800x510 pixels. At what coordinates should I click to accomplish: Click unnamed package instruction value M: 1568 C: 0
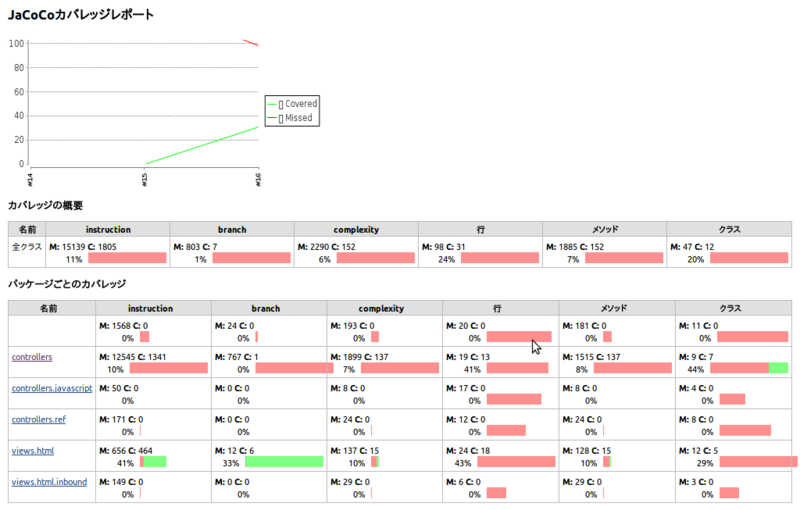click(123, 325)
